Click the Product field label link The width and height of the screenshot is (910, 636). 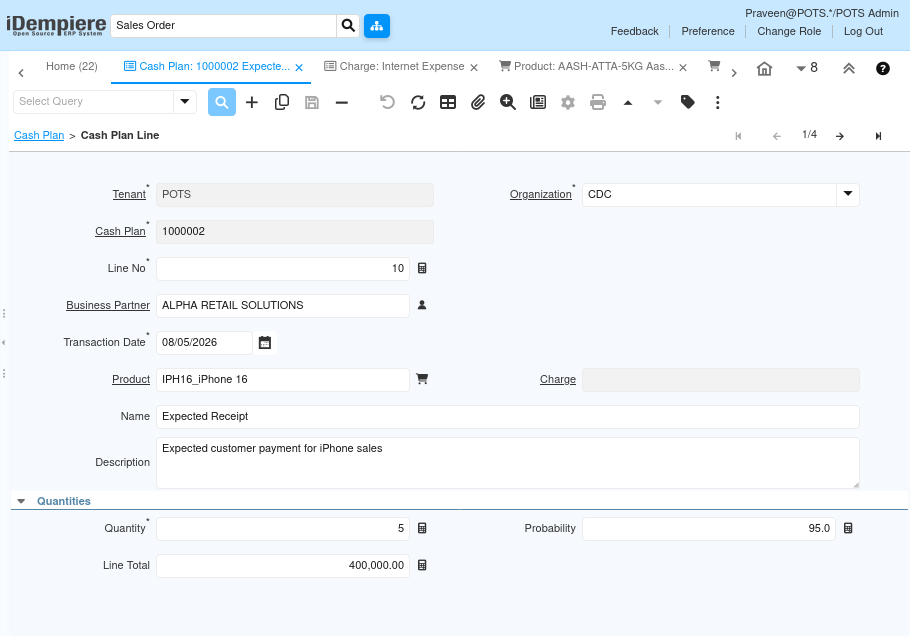pyautogui.click(x=131, y=380)
